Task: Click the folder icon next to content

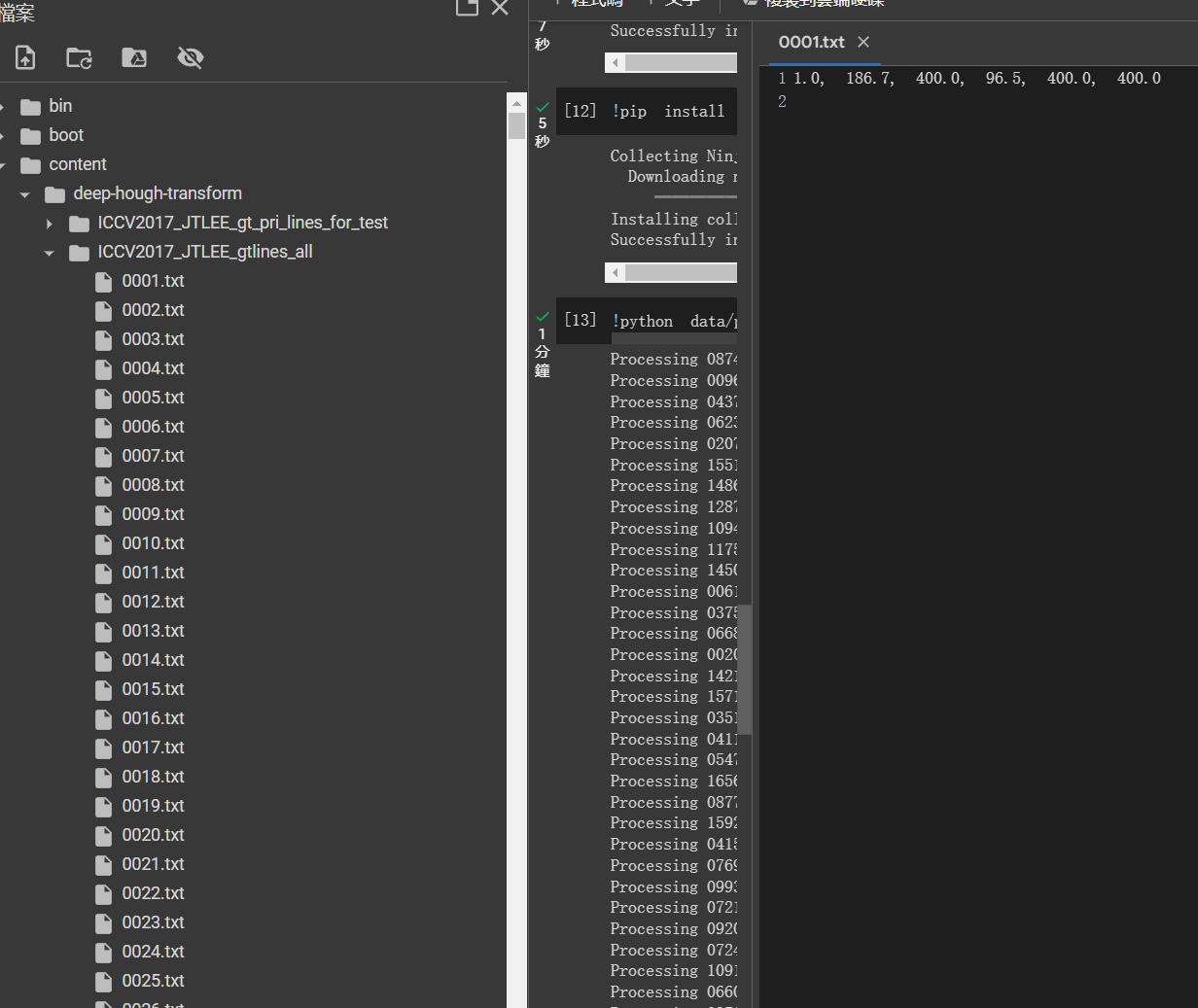Action: point(30,164)
